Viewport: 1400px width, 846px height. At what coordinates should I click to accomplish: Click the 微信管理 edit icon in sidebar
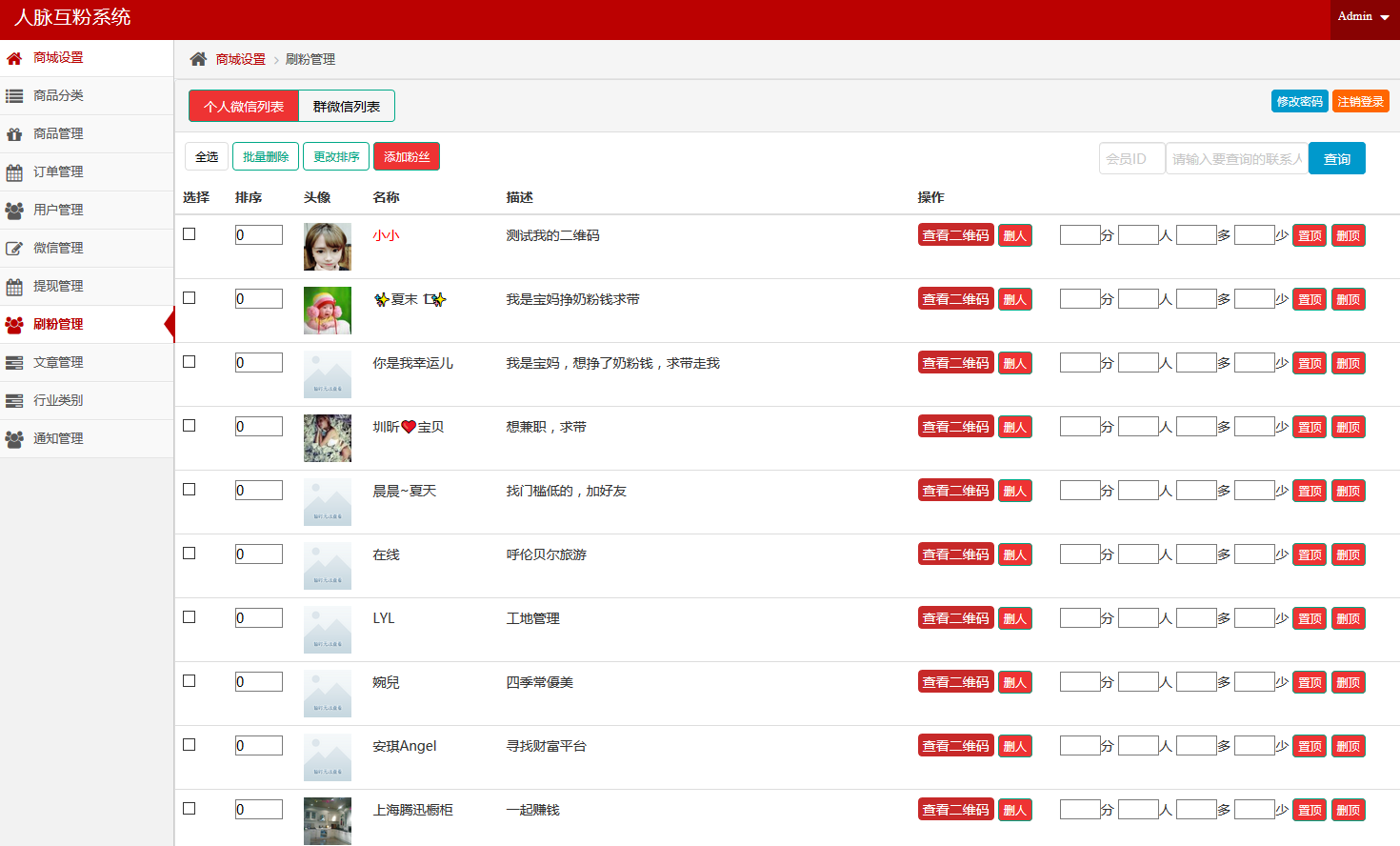pyautogui.click(x=14, y=249)
